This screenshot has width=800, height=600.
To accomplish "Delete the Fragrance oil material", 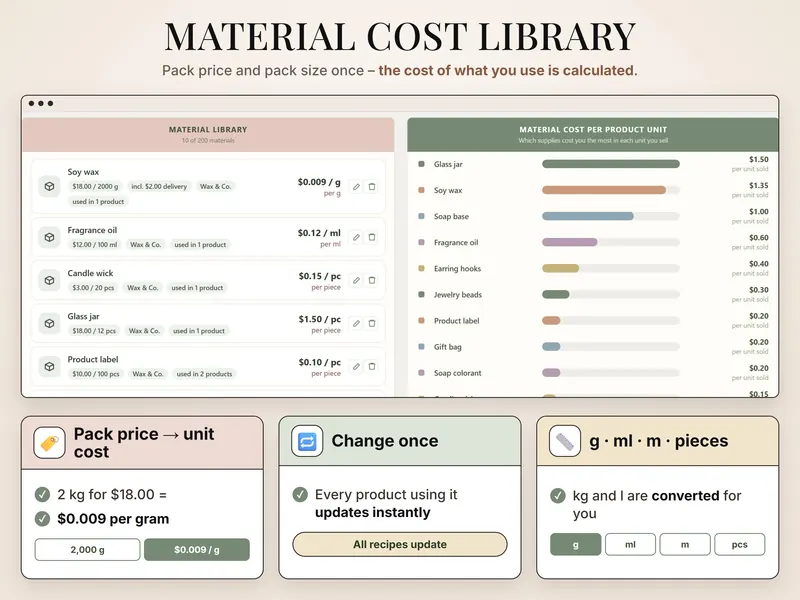I will (x=372, y=237).
